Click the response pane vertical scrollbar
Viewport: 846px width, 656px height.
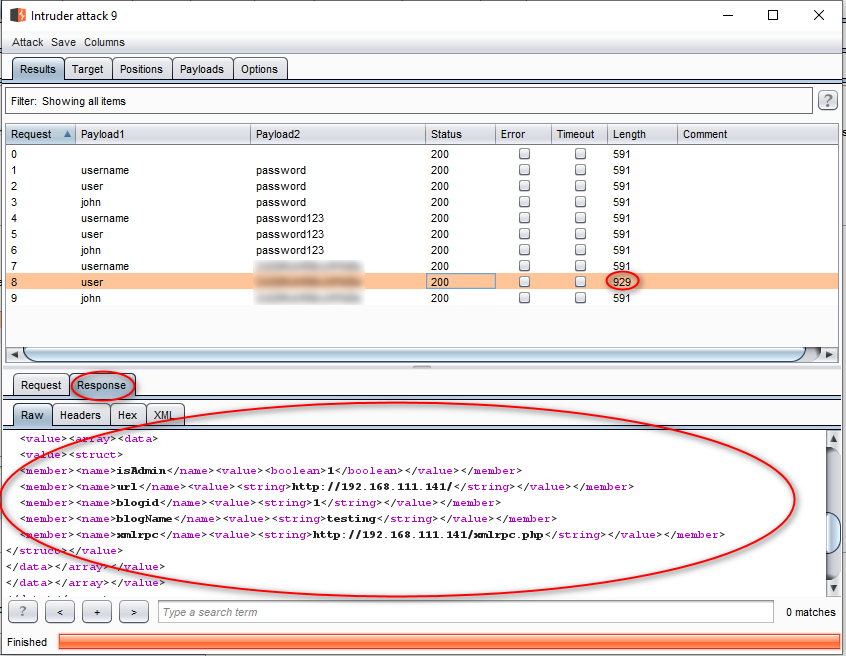(833, 532)
